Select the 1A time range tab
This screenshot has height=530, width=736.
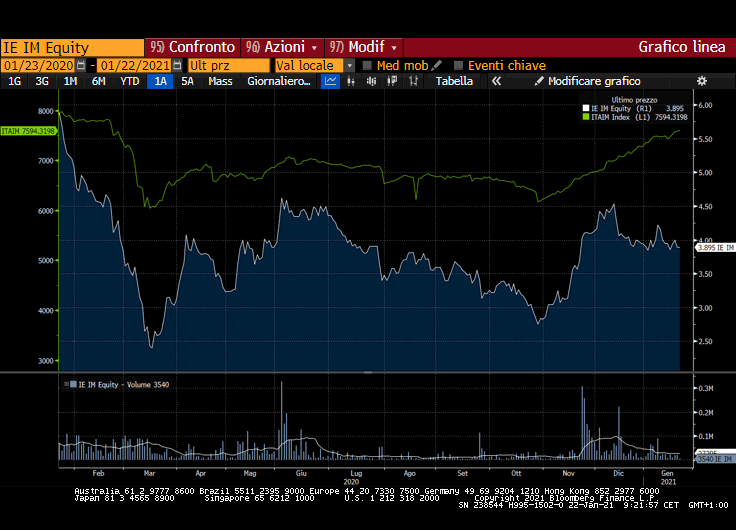(x=161, y=81)
